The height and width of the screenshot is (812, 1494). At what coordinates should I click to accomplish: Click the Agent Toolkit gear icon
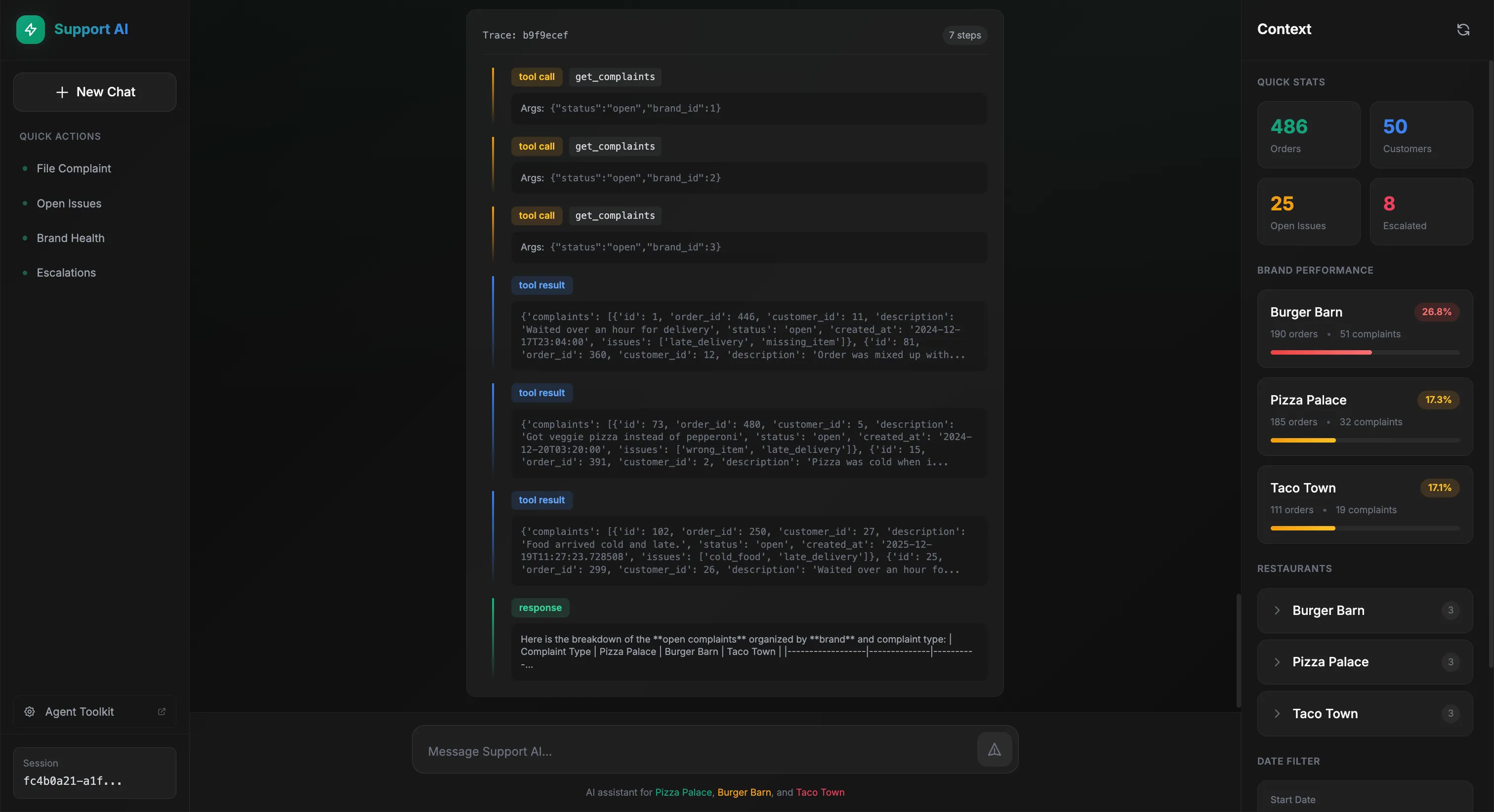[x=30, y=712]
